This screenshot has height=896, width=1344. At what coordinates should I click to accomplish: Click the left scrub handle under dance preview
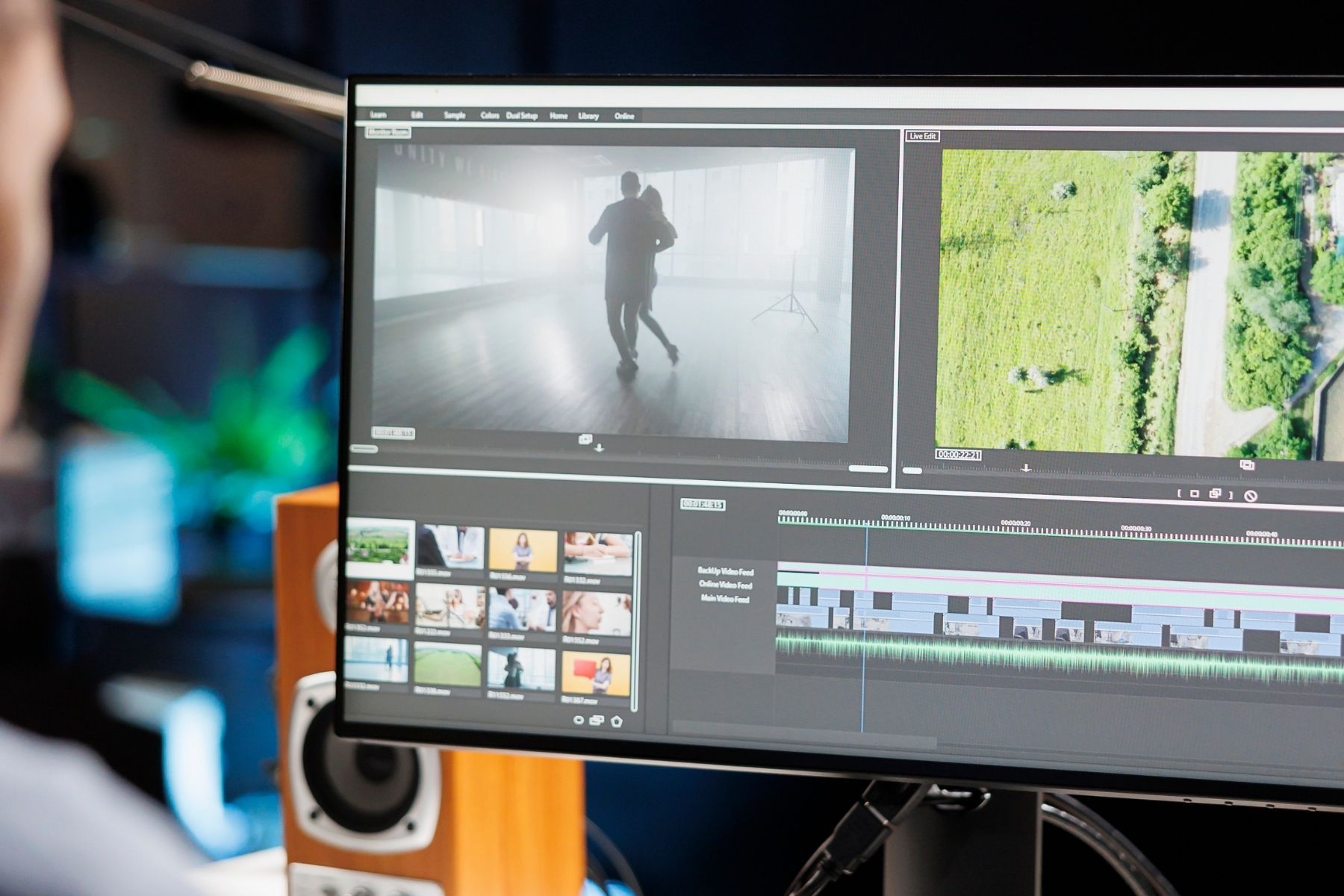click(x=364, y=449)
